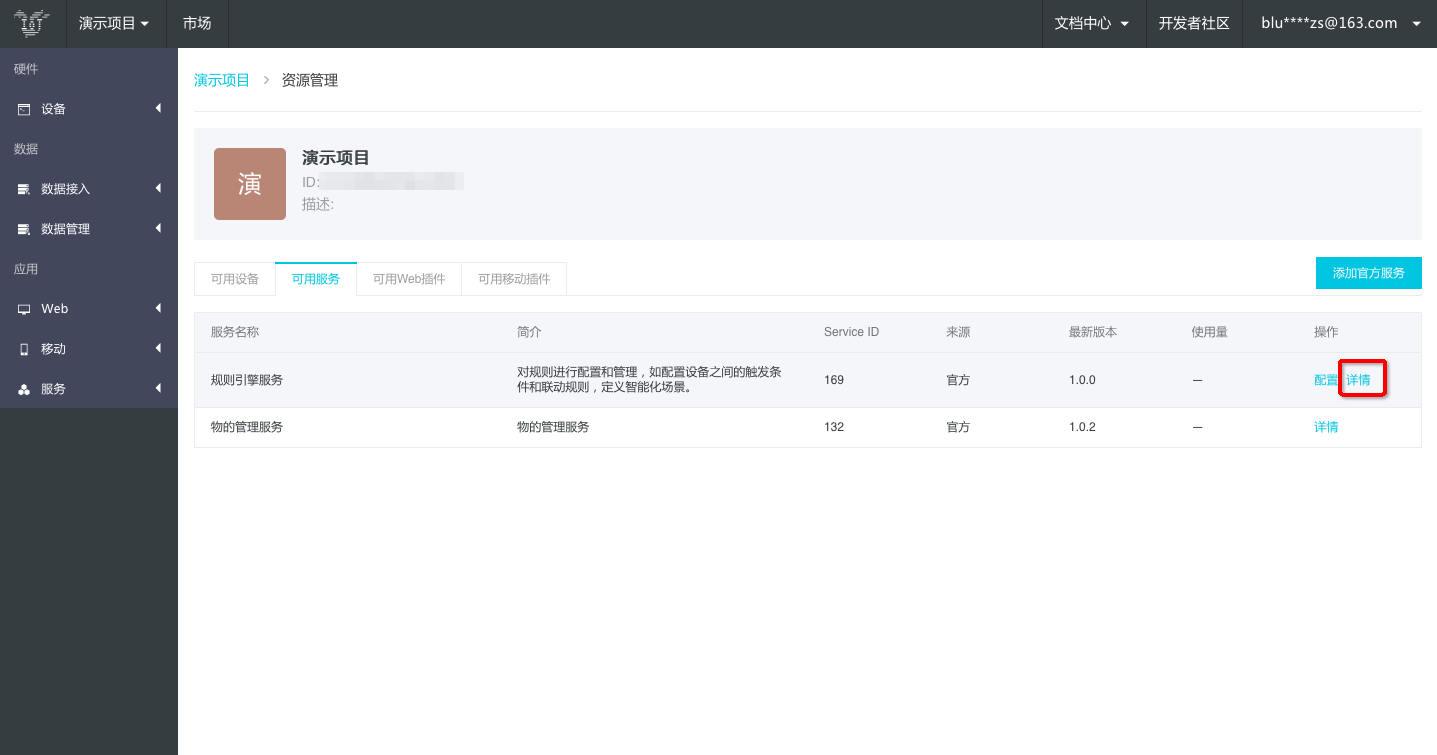This screenshot has width=1437, height=755.
Task: Open the account email dropdown
Action: click(1340, 23)
